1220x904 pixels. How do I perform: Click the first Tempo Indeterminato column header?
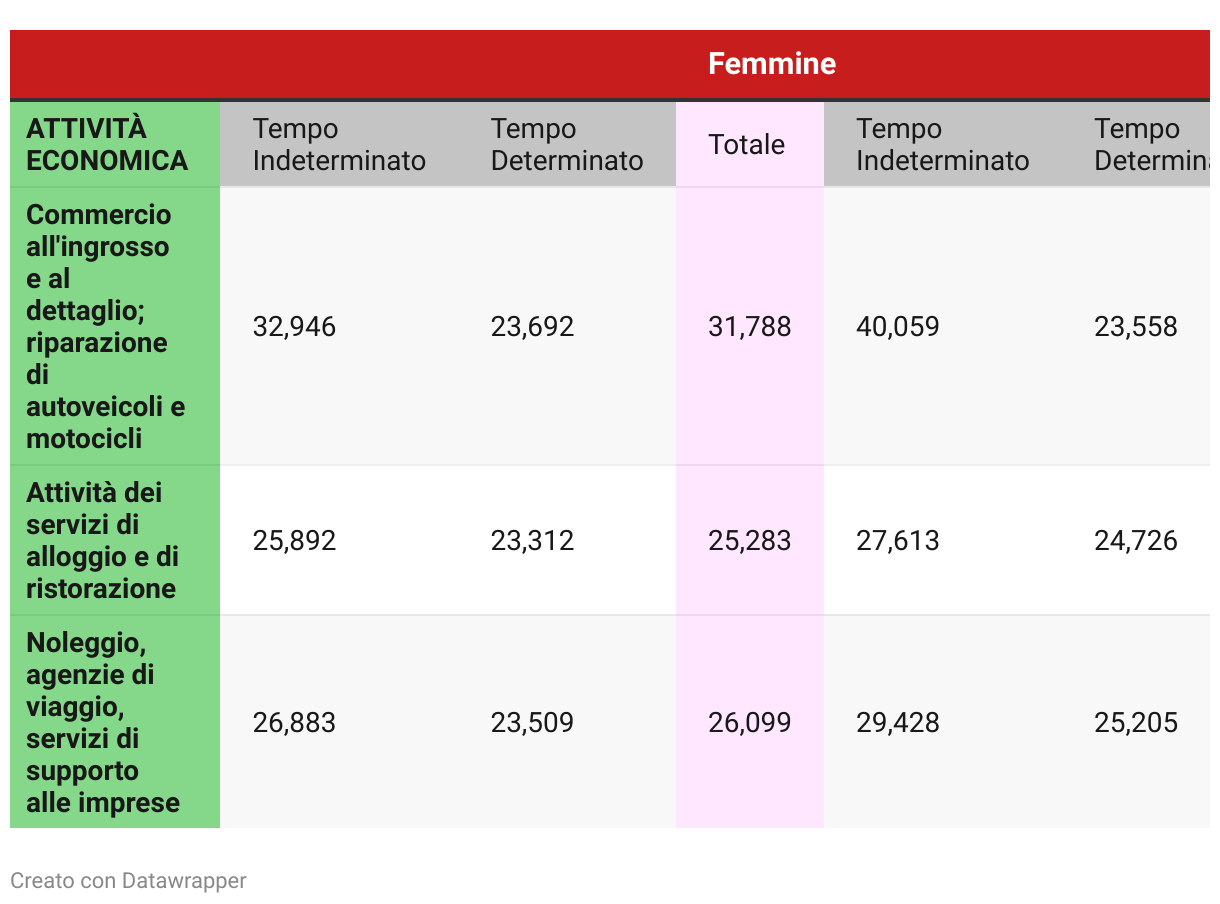(339, 145)
